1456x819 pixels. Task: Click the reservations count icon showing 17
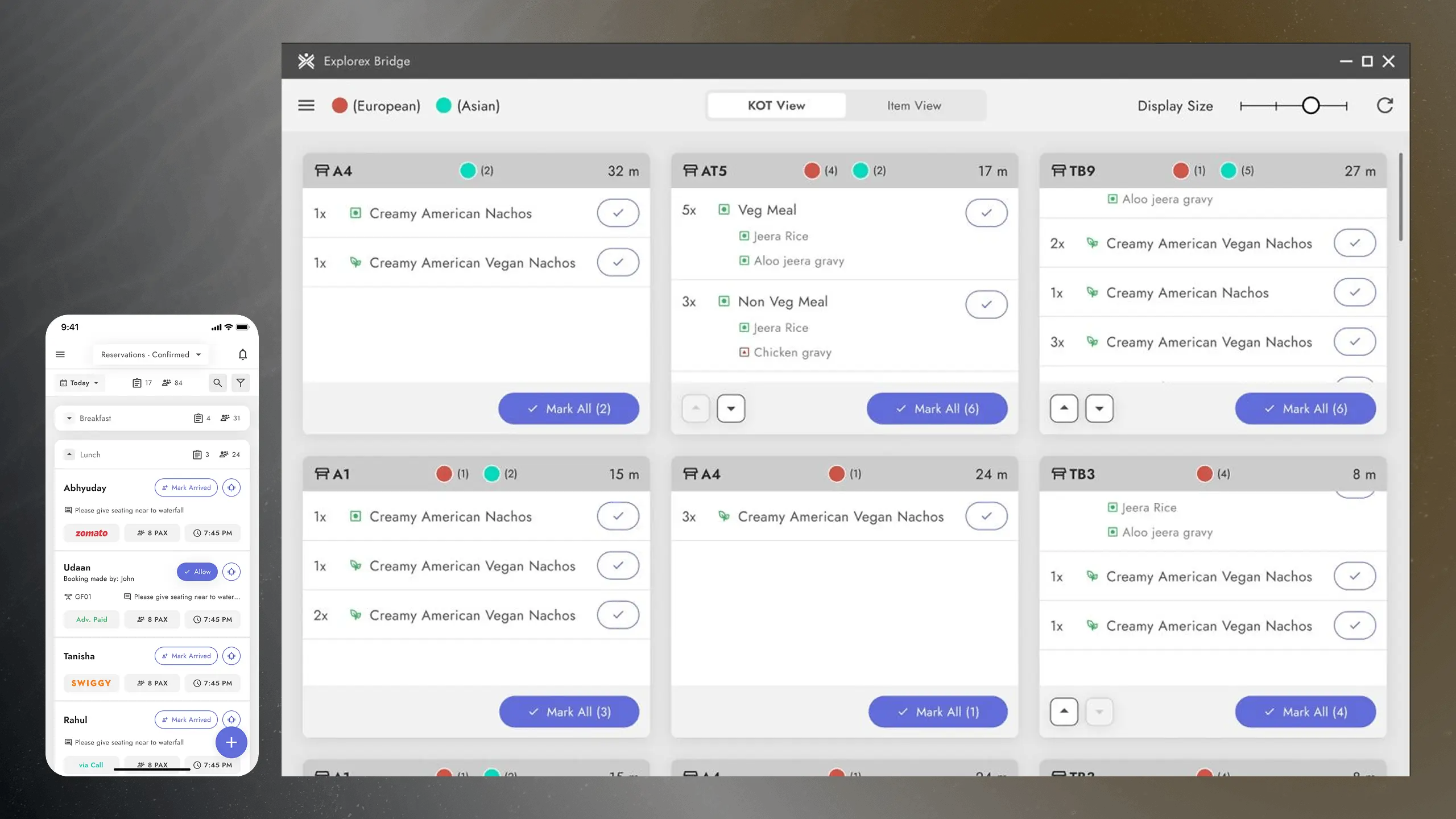click(x=136, y=383)
